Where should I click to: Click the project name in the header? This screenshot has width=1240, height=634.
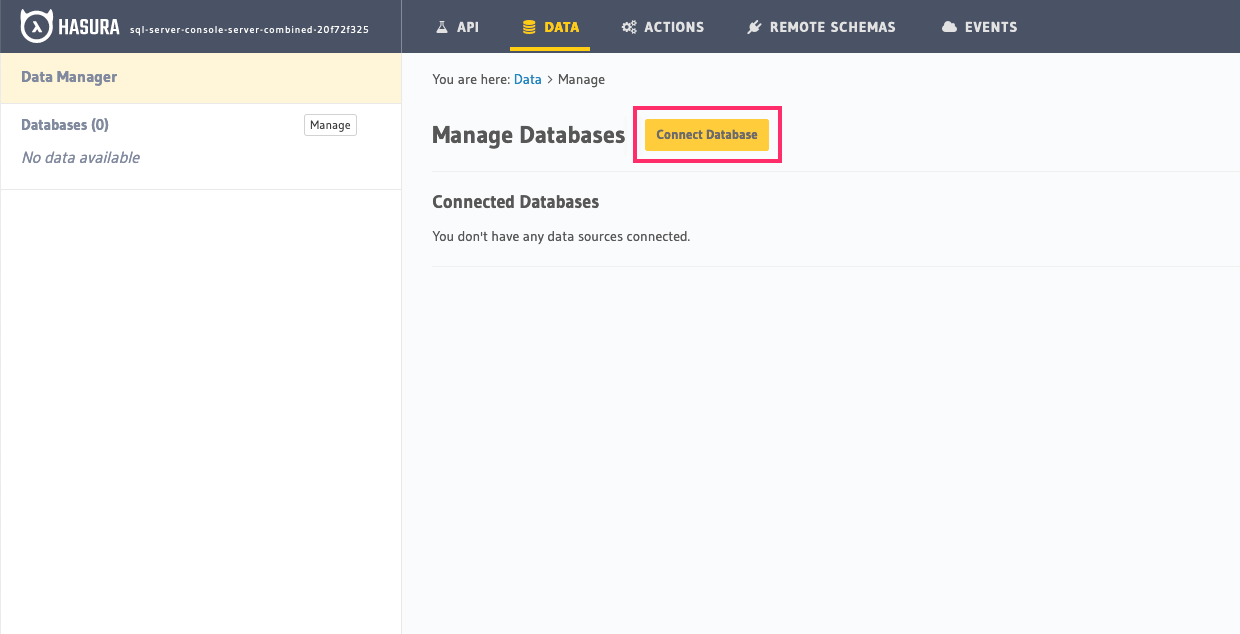coord(247,30)
